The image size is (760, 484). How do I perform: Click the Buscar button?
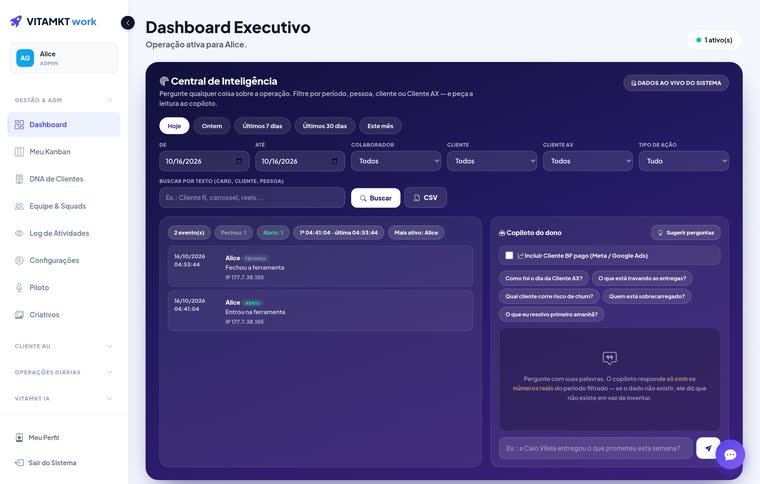point(376,198)
